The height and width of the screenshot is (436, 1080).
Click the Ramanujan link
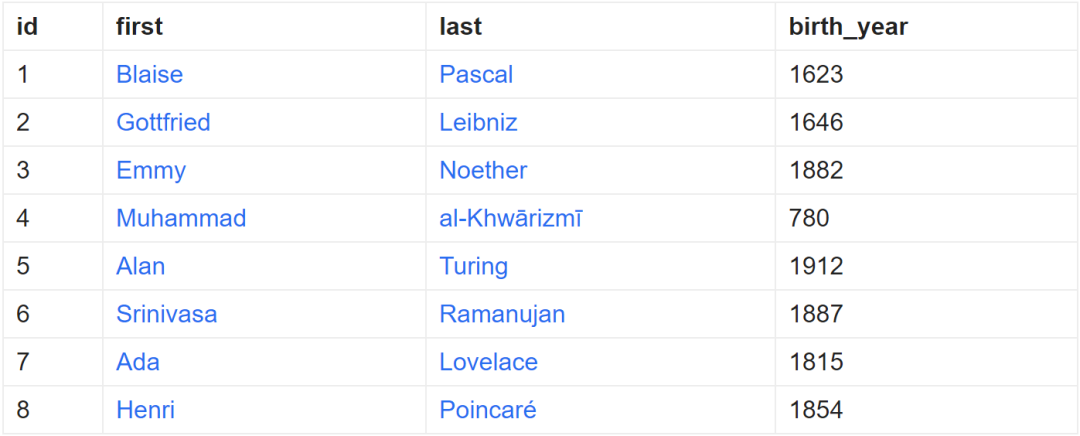[x=502, y=315]
